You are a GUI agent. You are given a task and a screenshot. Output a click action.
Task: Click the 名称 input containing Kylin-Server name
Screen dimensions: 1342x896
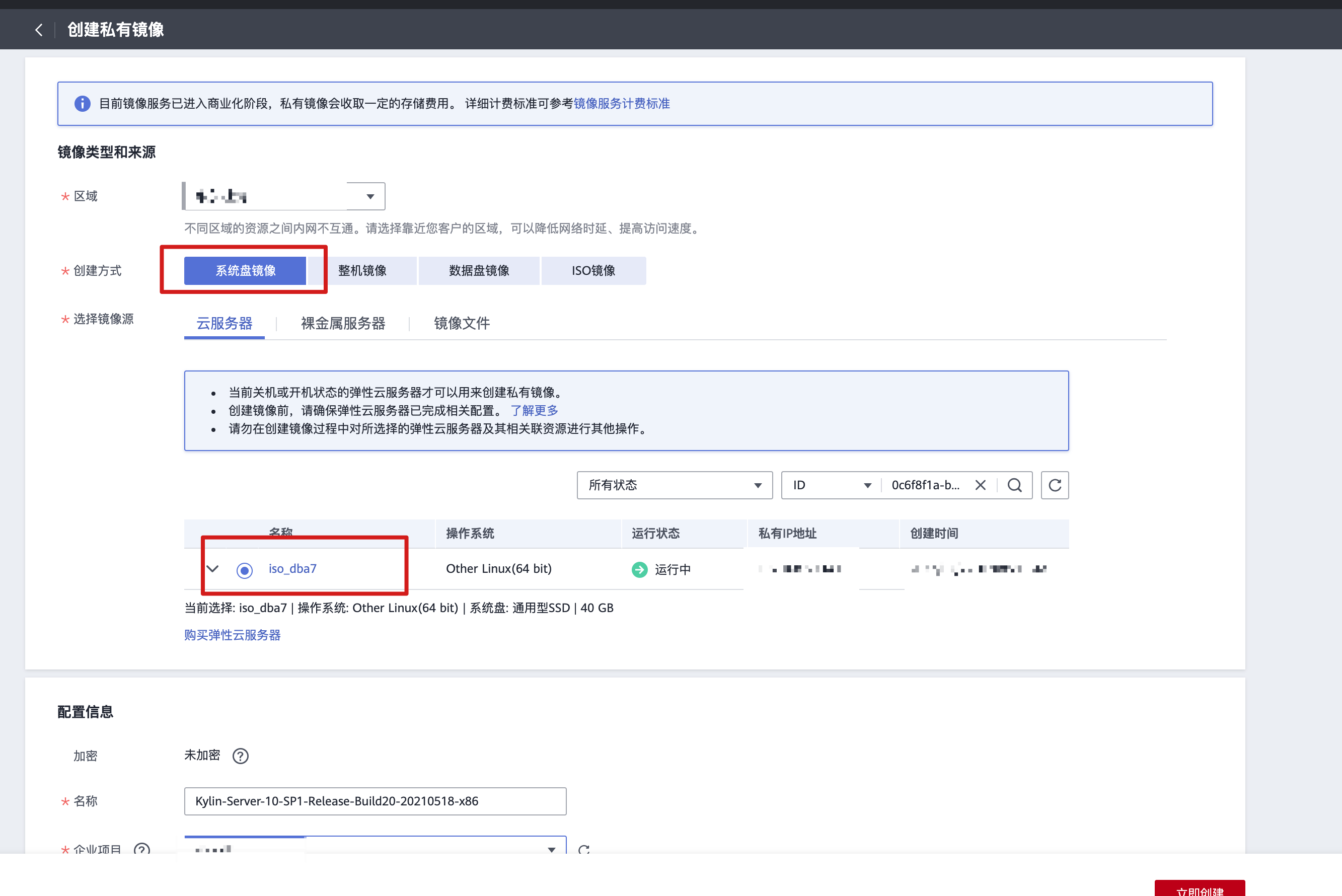tap(375, 801)
